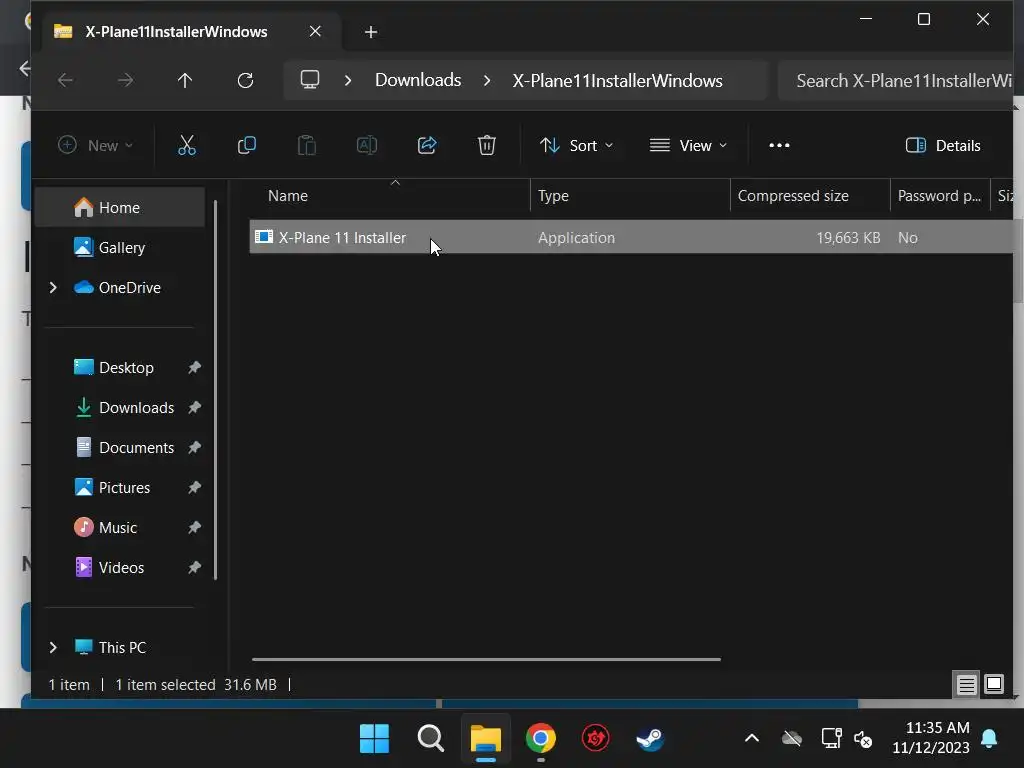Open the notification bell
This screenshot has width=1024, height=768.
click(x=989, y=739)
